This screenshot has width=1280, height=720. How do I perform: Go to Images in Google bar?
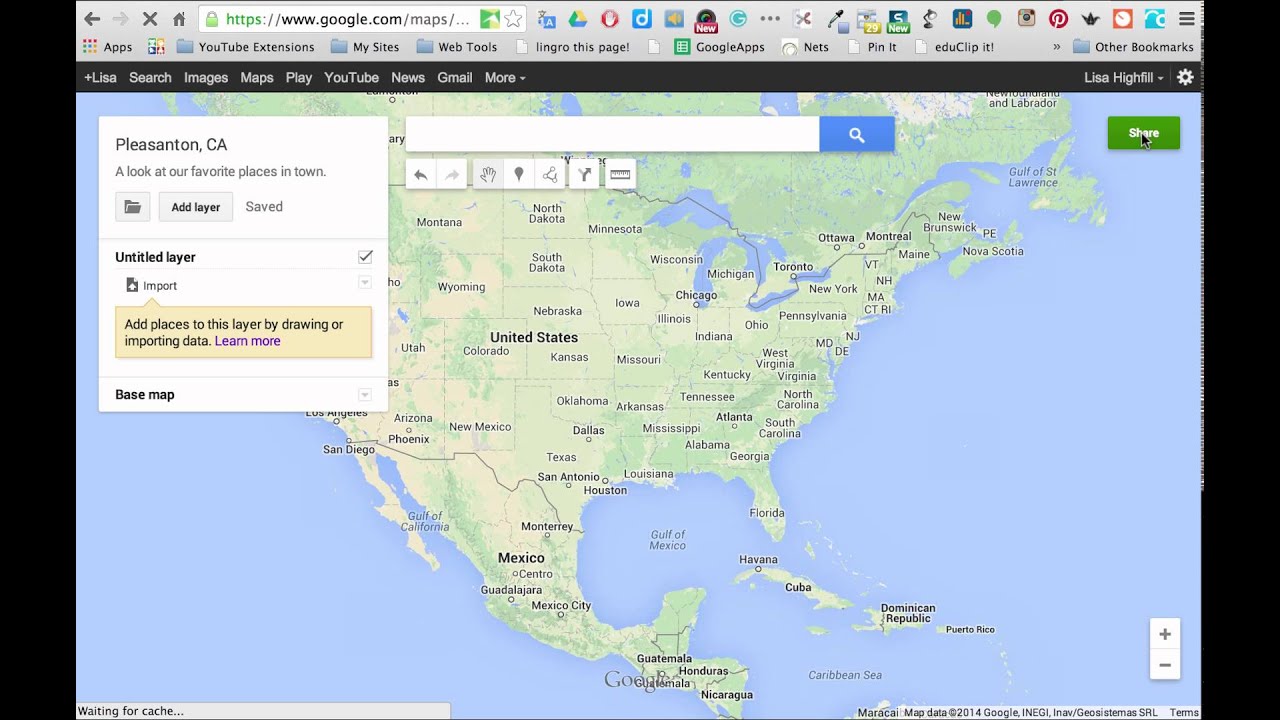click(206, 77)
